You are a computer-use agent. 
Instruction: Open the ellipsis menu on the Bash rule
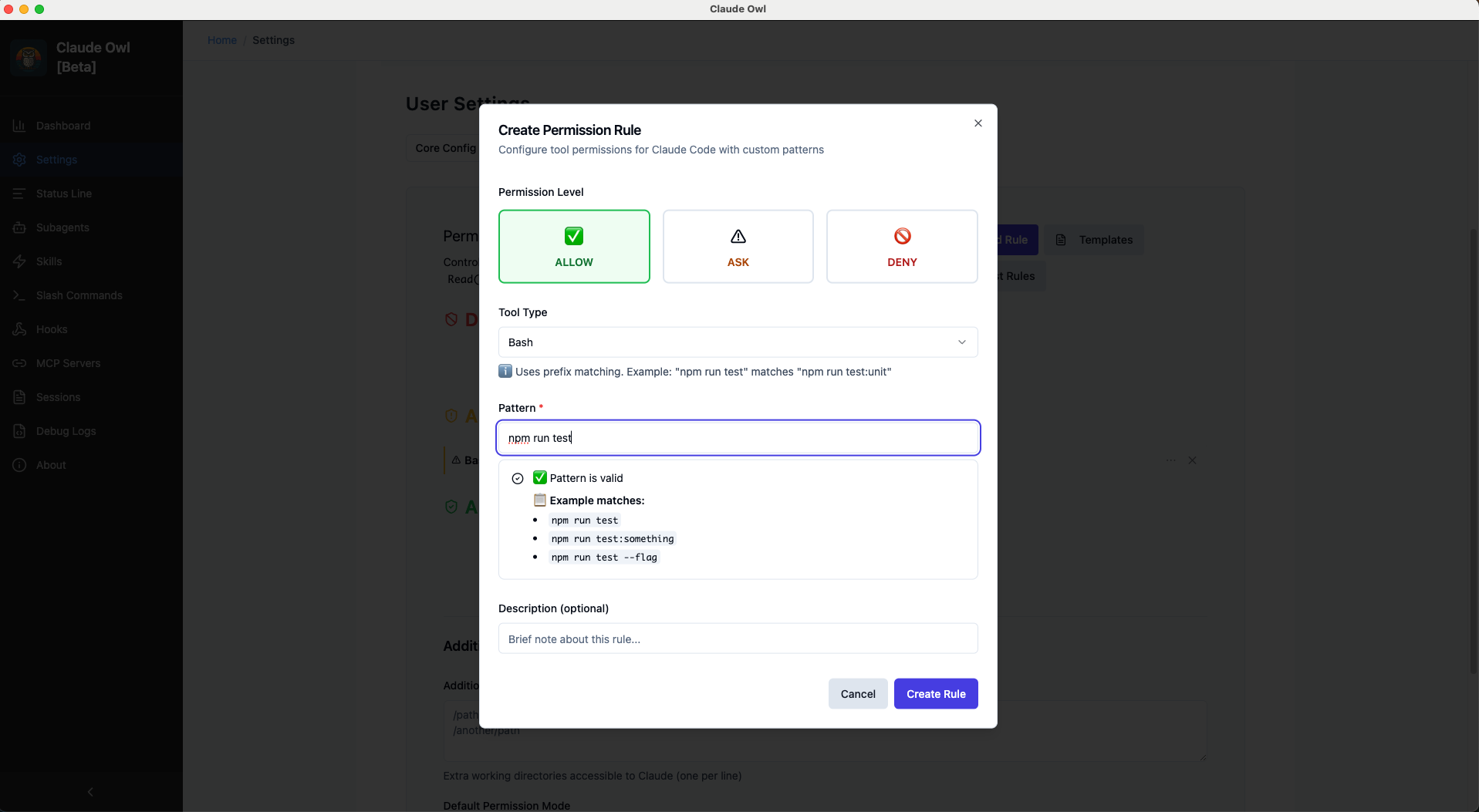[x=1170, y=460]
